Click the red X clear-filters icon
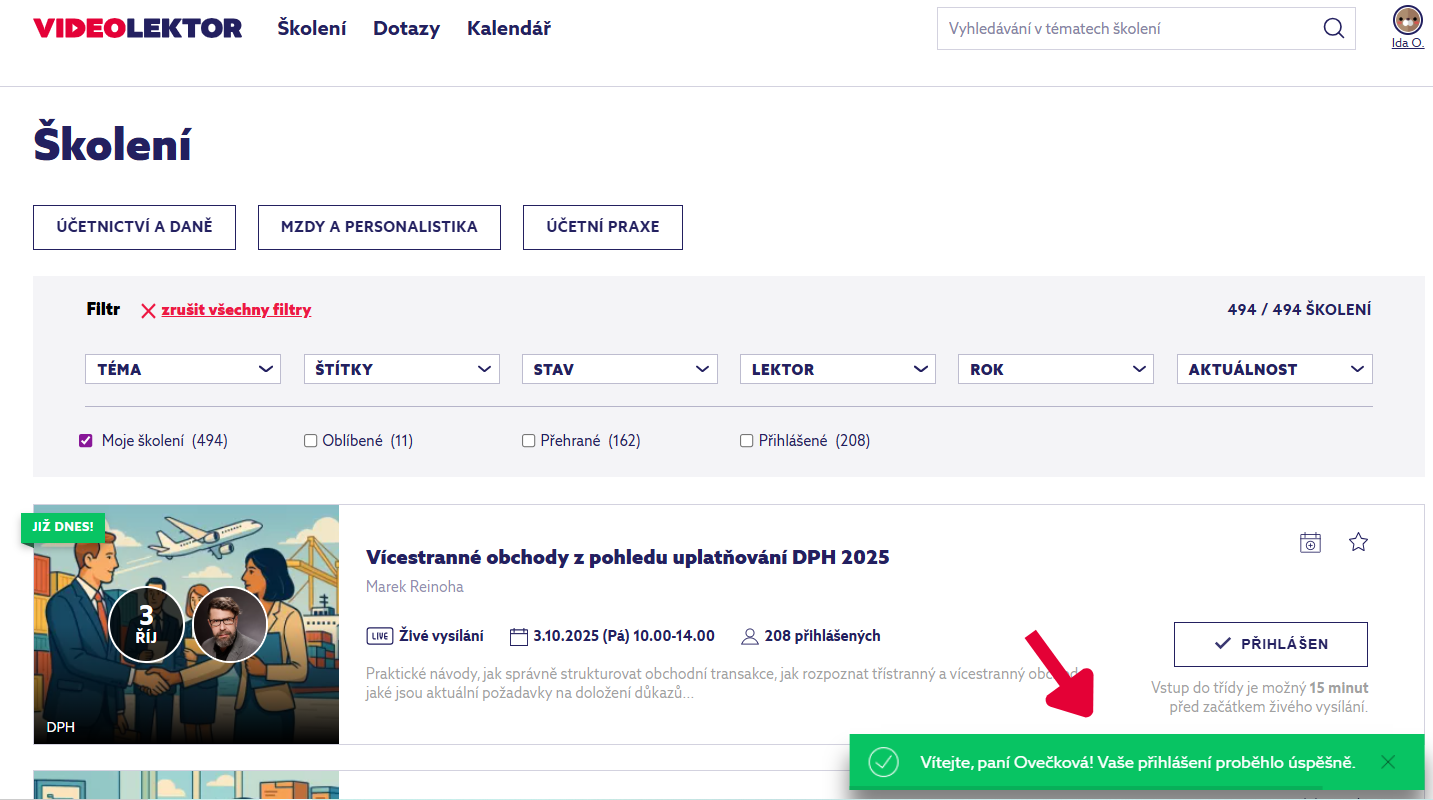This screenshot has height=800, width=1433. tap(148, 311)
